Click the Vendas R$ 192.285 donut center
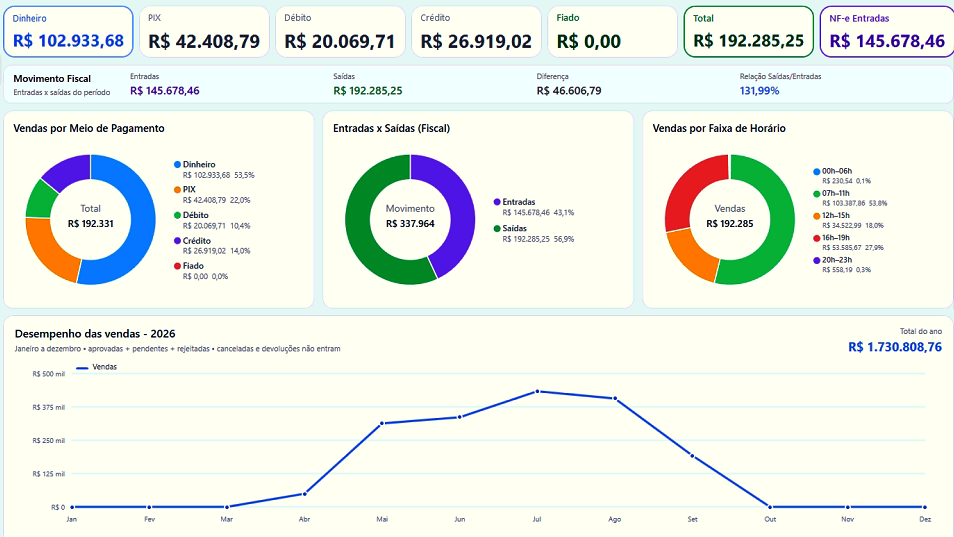 point(729,217)
